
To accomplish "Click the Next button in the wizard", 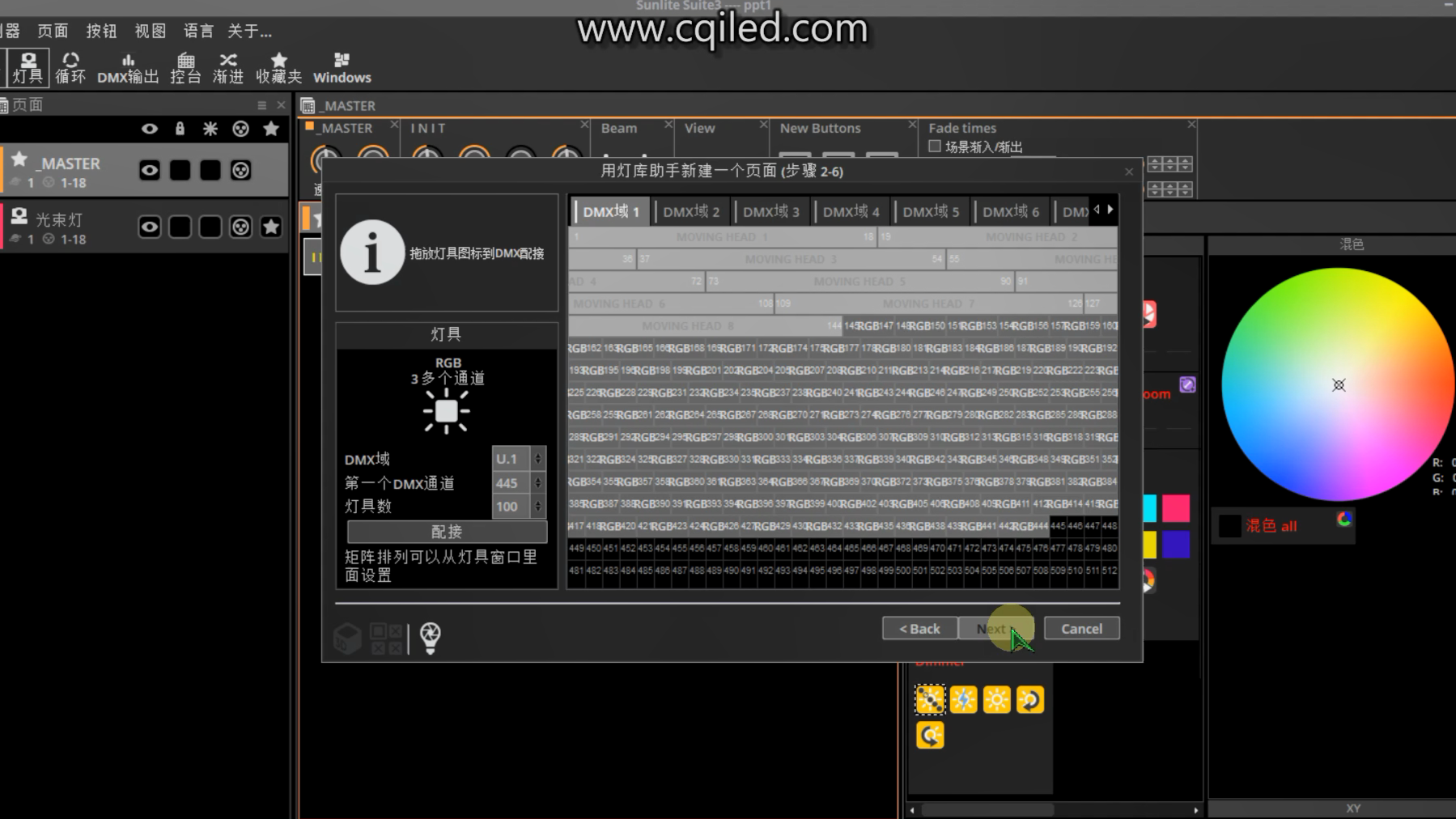I will click(x=996, y=629).
